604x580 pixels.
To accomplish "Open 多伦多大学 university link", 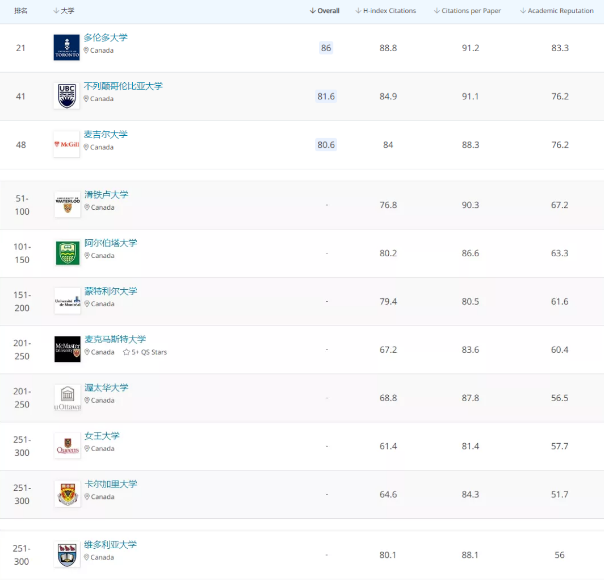I will coord(106,38).
